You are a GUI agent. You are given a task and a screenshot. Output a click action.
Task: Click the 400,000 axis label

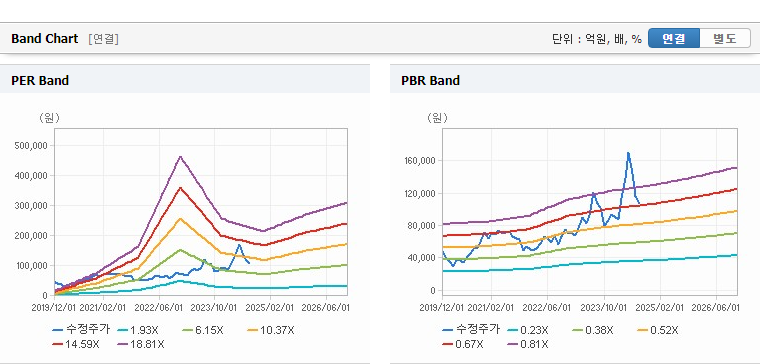click(x=30, y=175)
